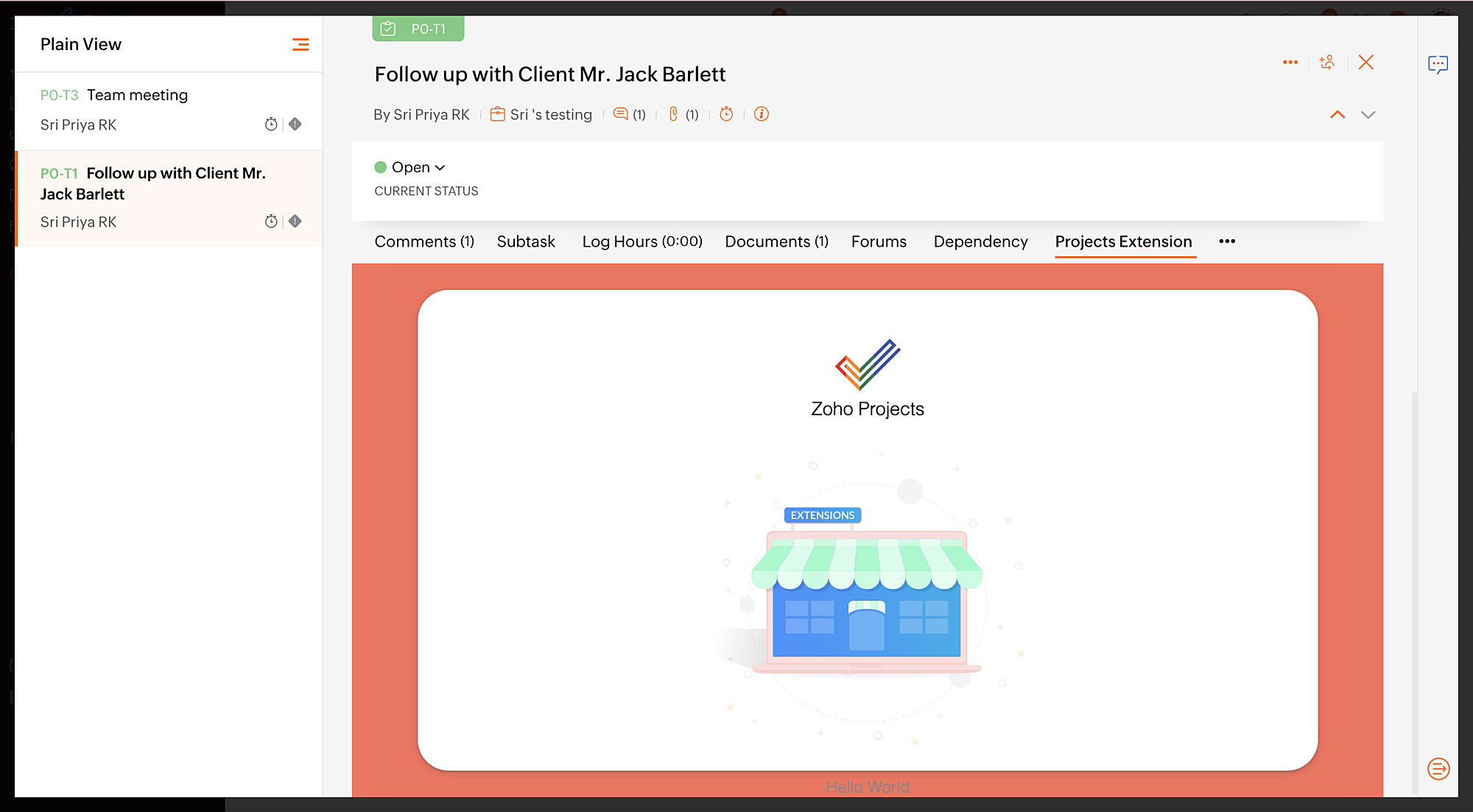Image resolution: width=1473 pixels, height=812 pixels.
Task: Click the orange circular icon at bottom right
Action: click(x=1438, y=769)
